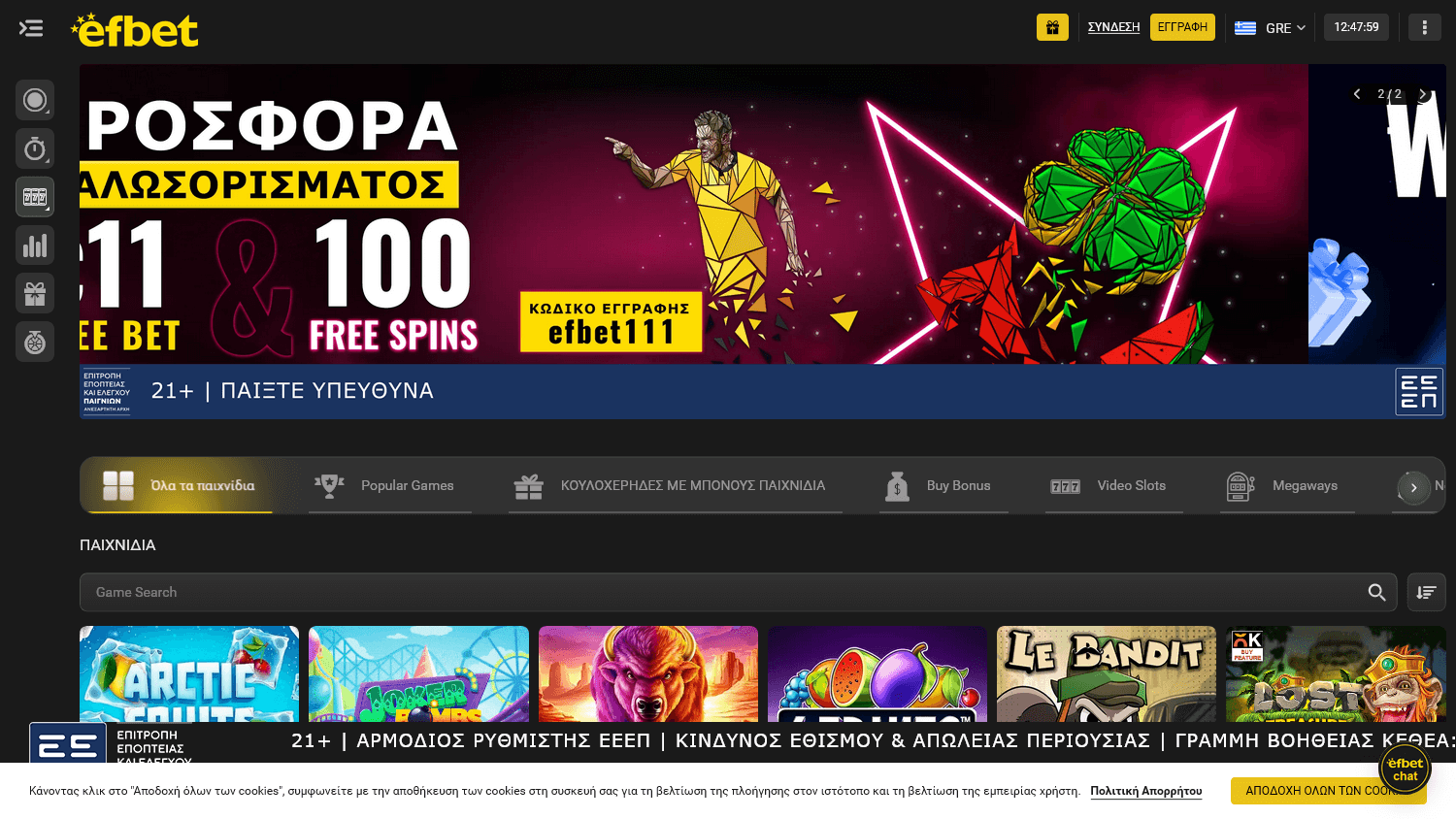1456x819 pixels.
Task: Click the ΣΥΝΔΕΣΗ login link
Action: click(x=1113, y=27)
